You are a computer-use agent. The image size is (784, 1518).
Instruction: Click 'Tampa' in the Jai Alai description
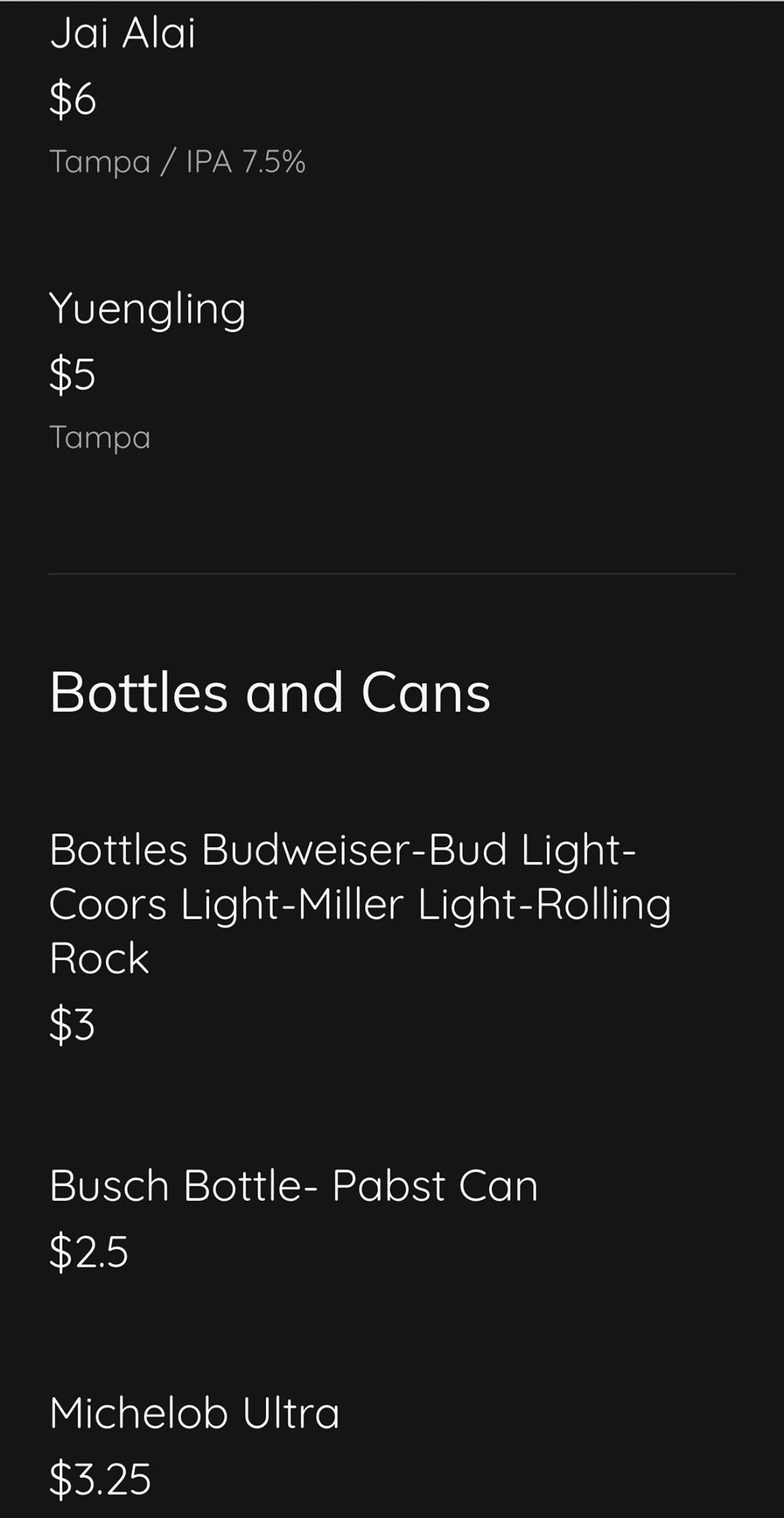click(100, 162)
